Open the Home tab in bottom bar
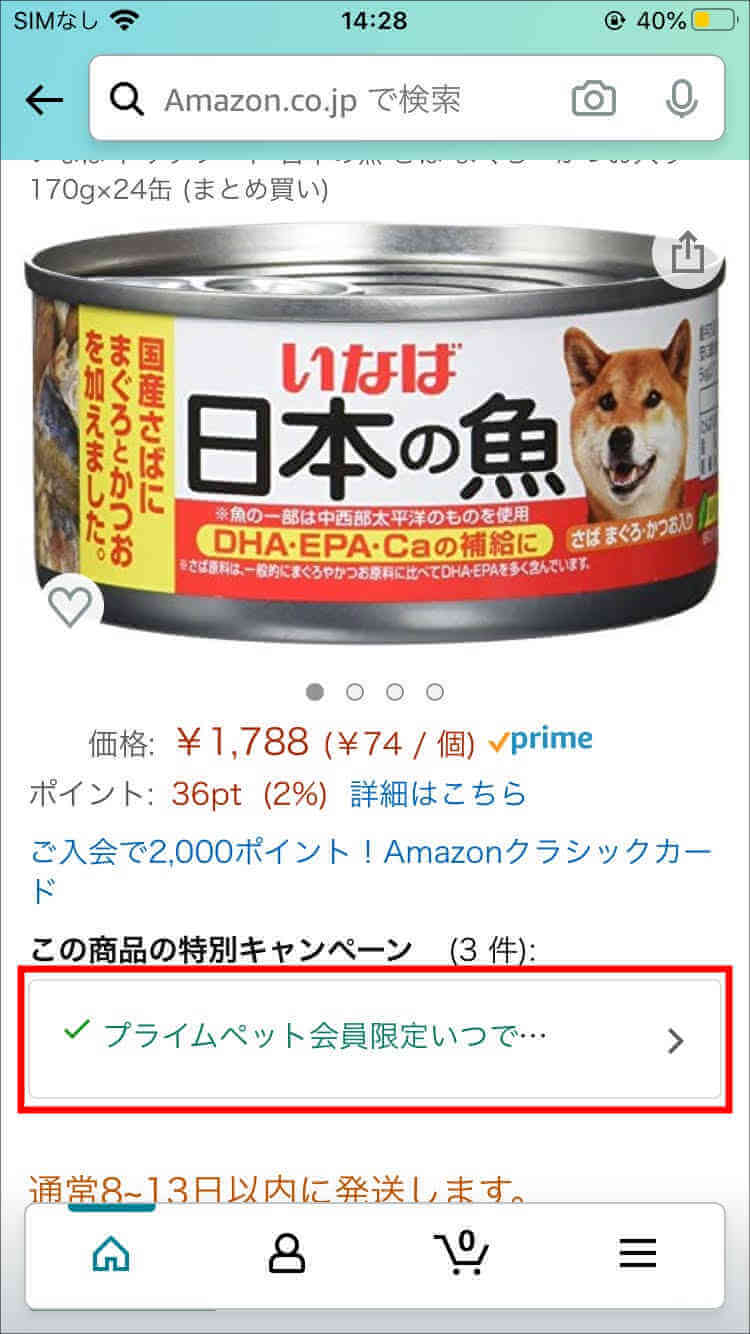Image resolution: width=750 pixels, height=1334 pixels. [x=111, y=1254]
